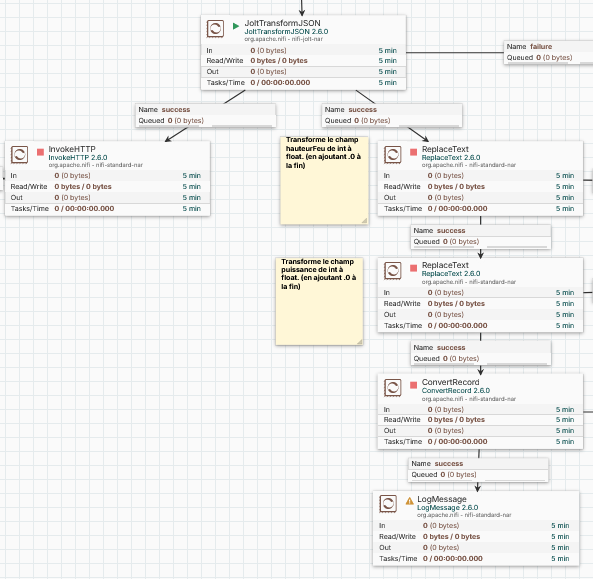Screen dimensions: 593x579
Task: Click the green running indicator on JoltTransformJSON
Action: pos(236,26)
